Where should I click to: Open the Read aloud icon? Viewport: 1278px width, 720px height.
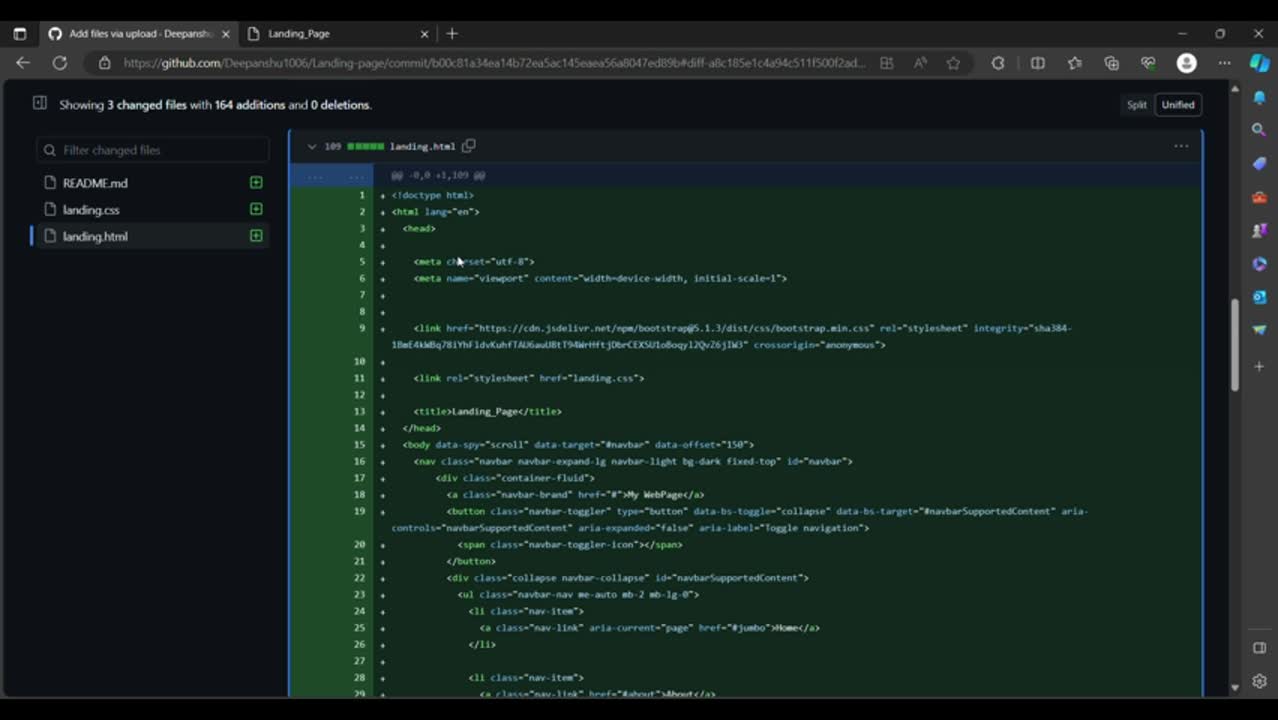pos(920,63)
